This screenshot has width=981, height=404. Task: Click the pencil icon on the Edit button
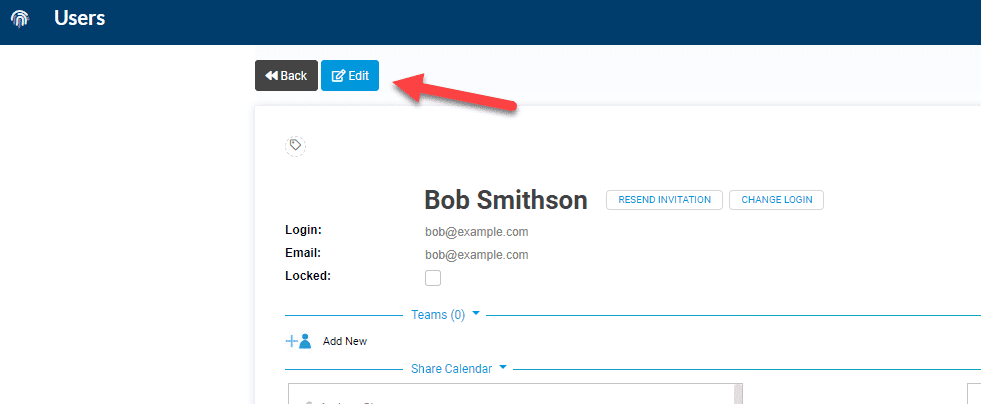pyautogui.click(x=338, y=76)
